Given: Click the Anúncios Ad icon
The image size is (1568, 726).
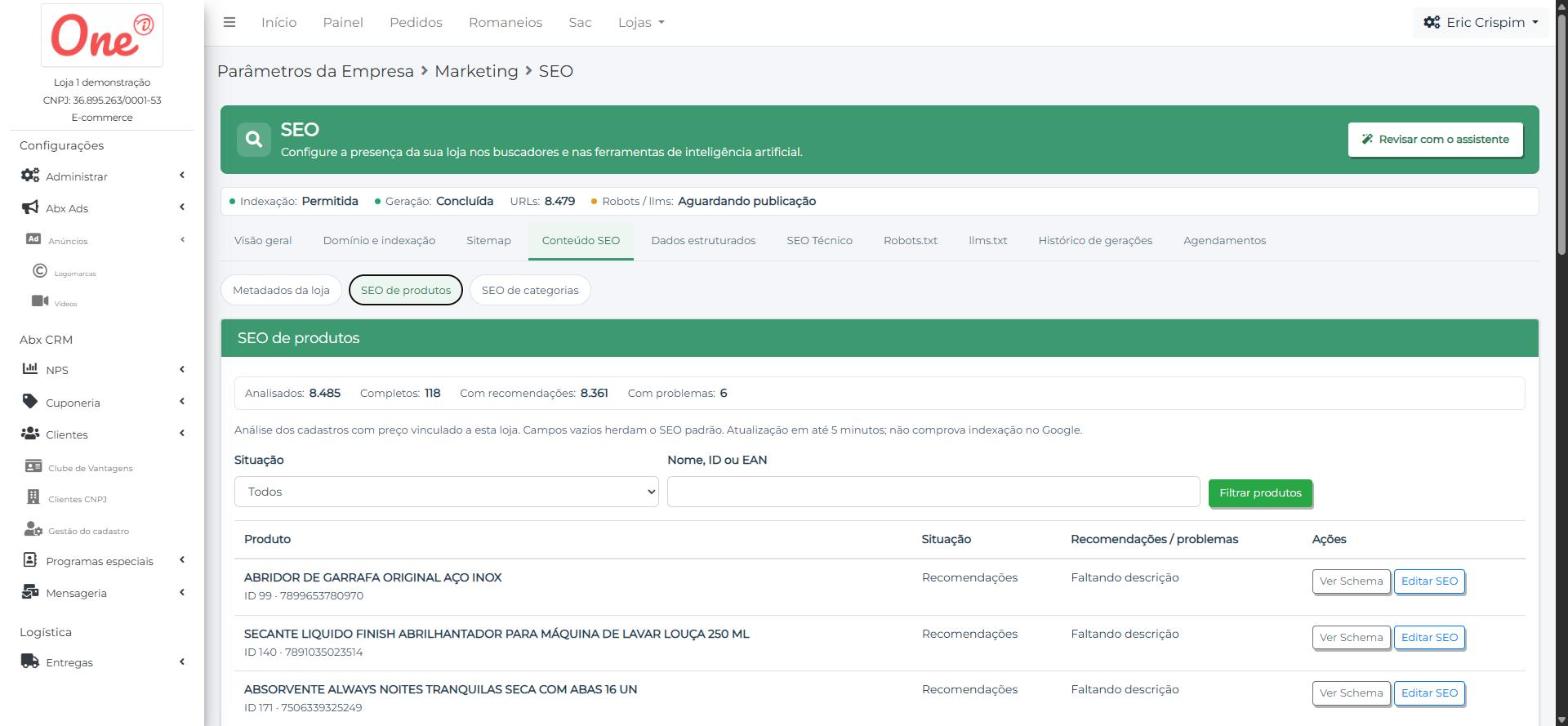Looking at the screenshot, I should pos(32,240).
